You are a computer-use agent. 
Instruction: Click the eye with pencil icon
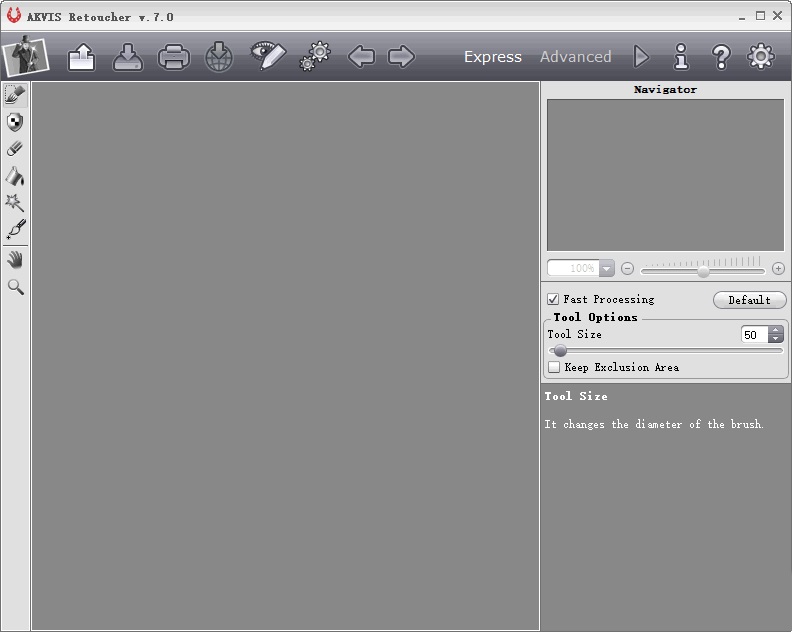[268, 56]
